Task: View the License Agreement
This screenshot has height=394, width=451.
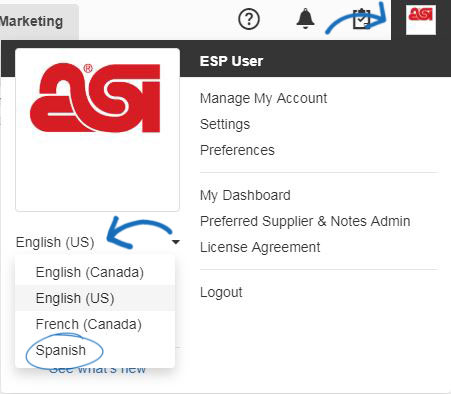Action: tap(260, 247)
